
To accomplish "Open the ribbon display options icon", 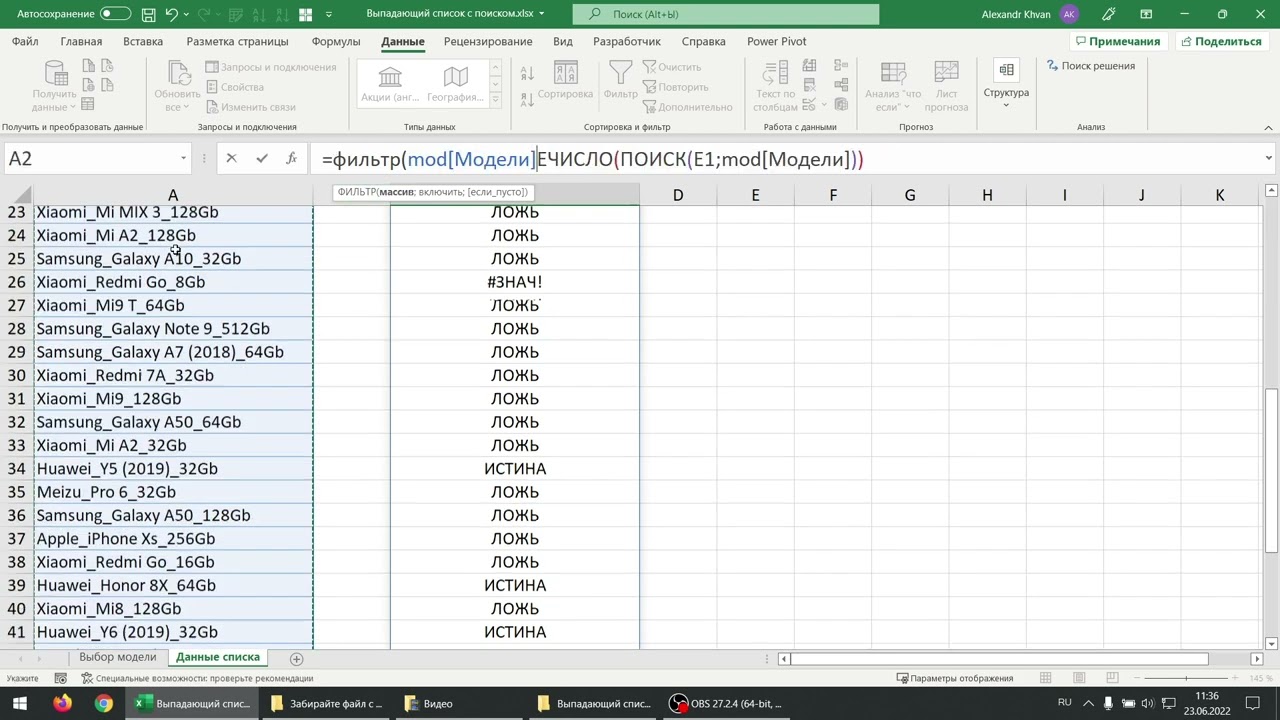I will pos(1146,14).
